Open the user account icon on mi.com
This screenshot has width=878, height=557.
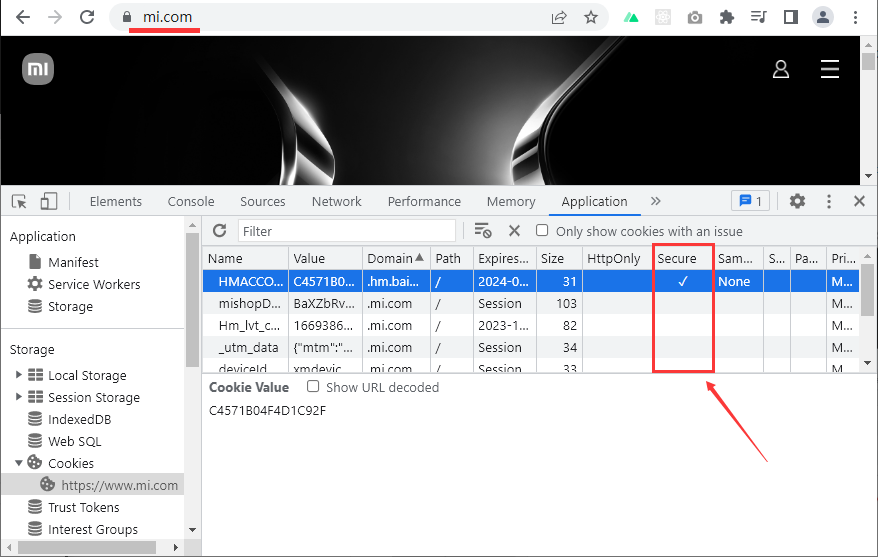pyautogui.click(x=781, y=69)
